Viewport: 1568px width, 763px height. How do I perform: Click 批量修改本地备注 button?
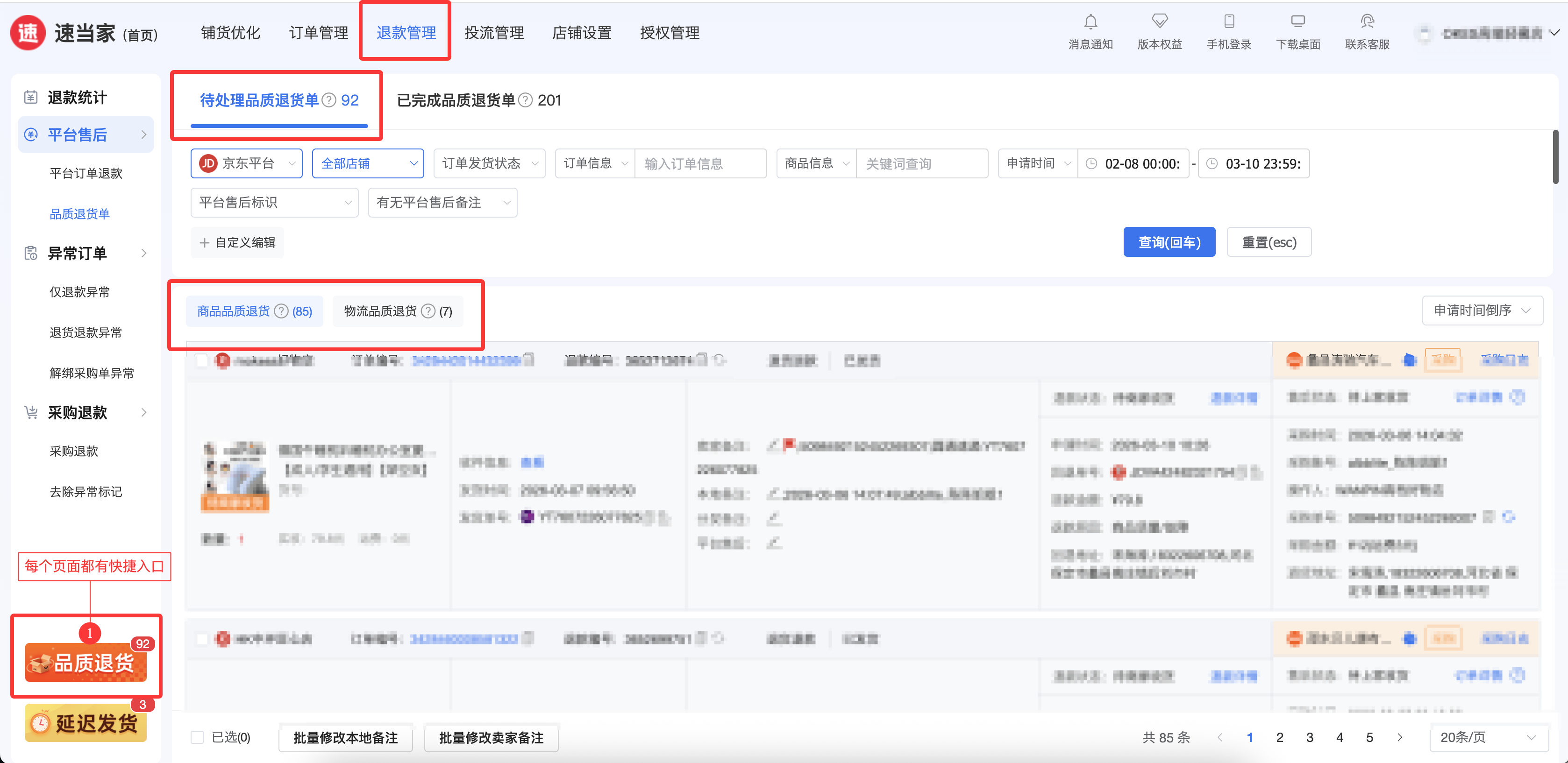pyautogui.click(x=345, y=738)
